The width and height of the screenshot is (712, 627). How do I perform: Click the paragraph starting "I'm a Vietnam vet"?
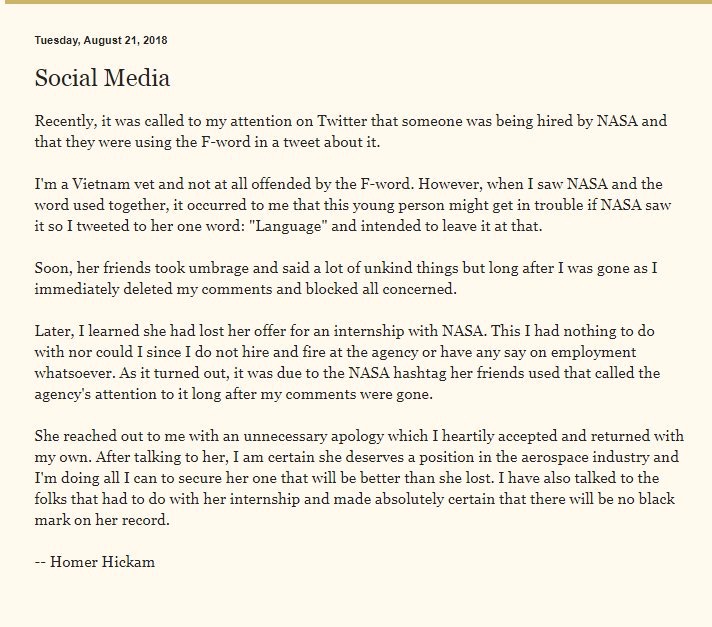coord(353,205)
